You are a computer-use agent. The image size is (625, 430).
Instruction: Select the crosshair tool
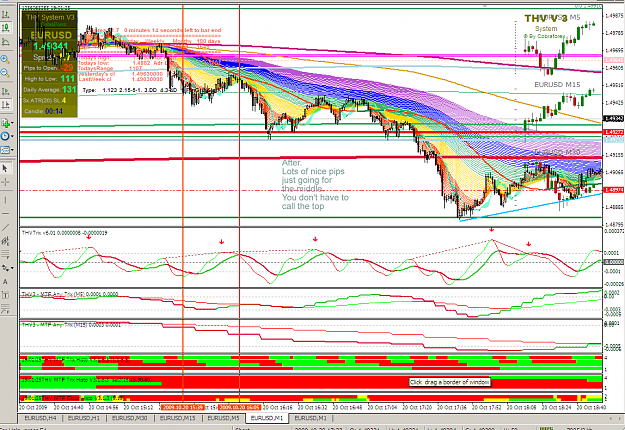pyautogui.click(x=6, y=182)
